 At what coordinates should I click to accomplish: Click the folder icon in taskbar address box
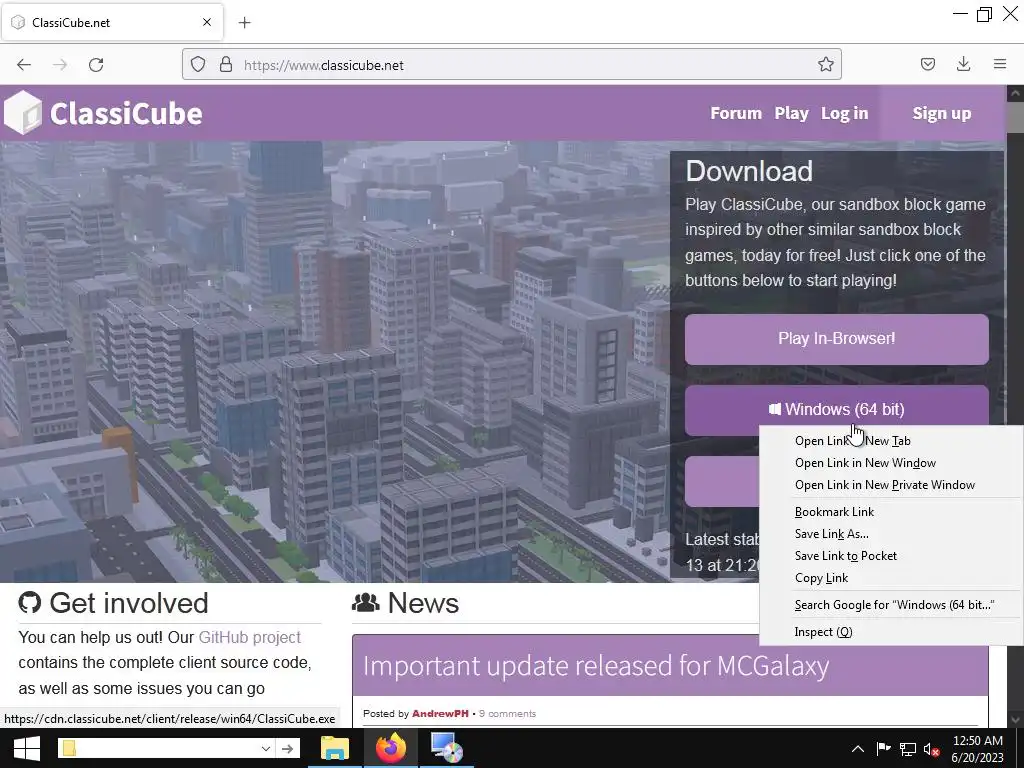(x=69, y=748)
